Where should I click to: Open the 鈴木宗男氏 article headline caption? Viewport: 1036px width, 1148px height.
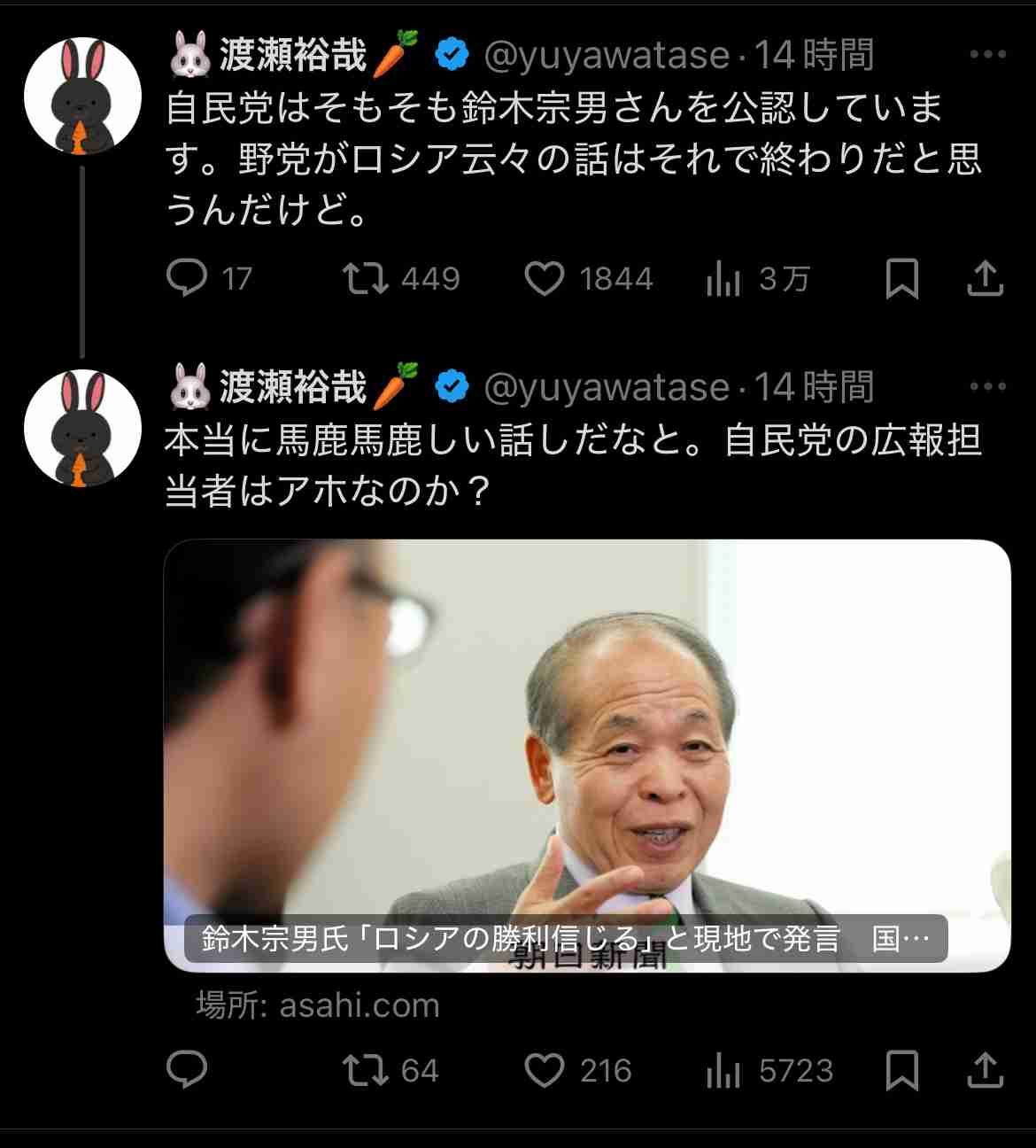[x=566, y=939]
